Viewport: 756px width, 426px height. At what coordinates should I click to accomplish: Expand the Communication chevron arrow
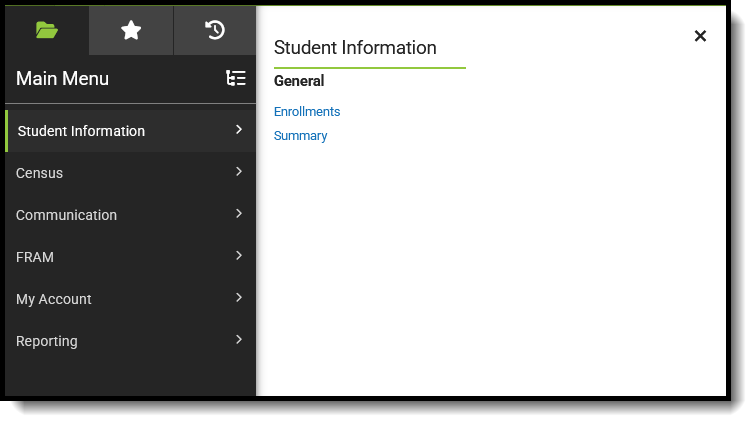(239, 213)
